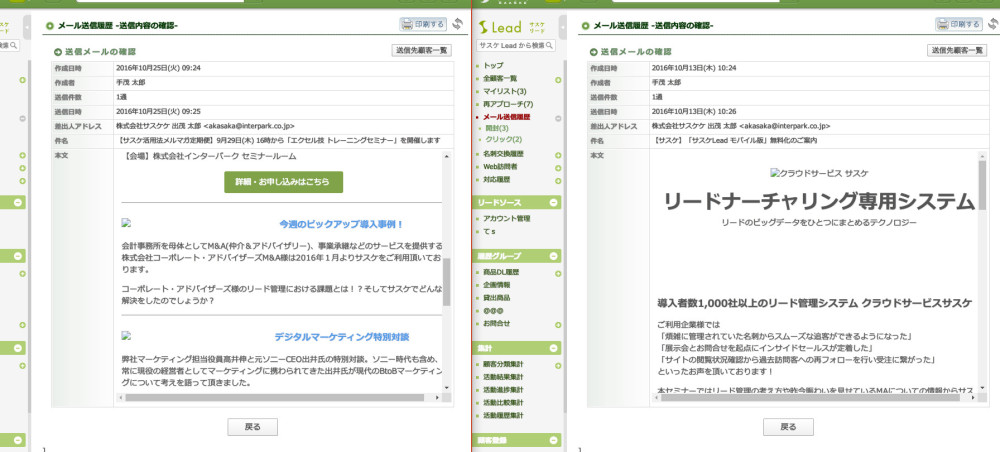The height and width of the screenshot is (452, 1000).
Task: Click the 印刷する print button in right window
Action: pyautogui.click(x=958, y=24)
